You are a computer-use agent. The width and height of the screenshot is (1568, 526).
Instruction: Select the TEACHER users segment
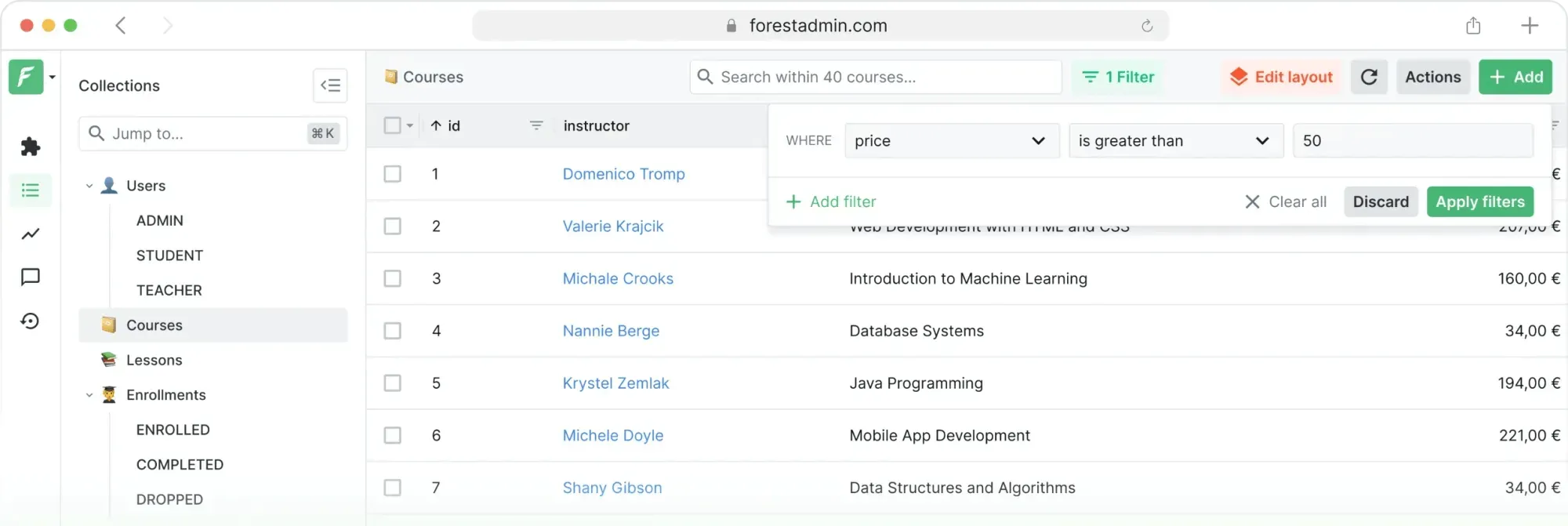click(169, 290)
